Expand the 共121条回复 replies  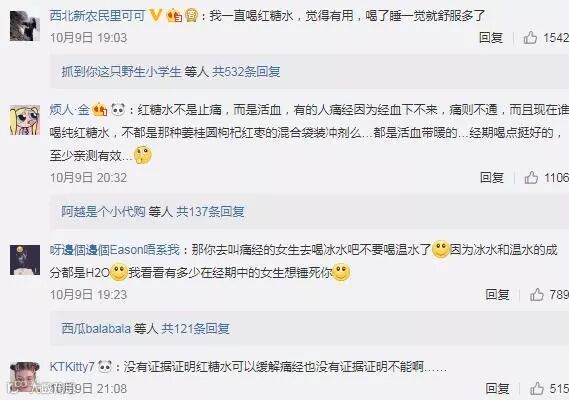[x=196, y=329]
